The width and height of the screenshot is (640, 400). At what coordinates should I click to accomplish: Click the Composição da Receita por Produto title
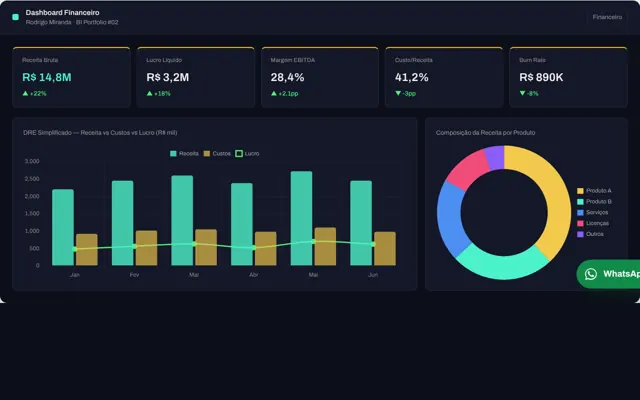485,133
